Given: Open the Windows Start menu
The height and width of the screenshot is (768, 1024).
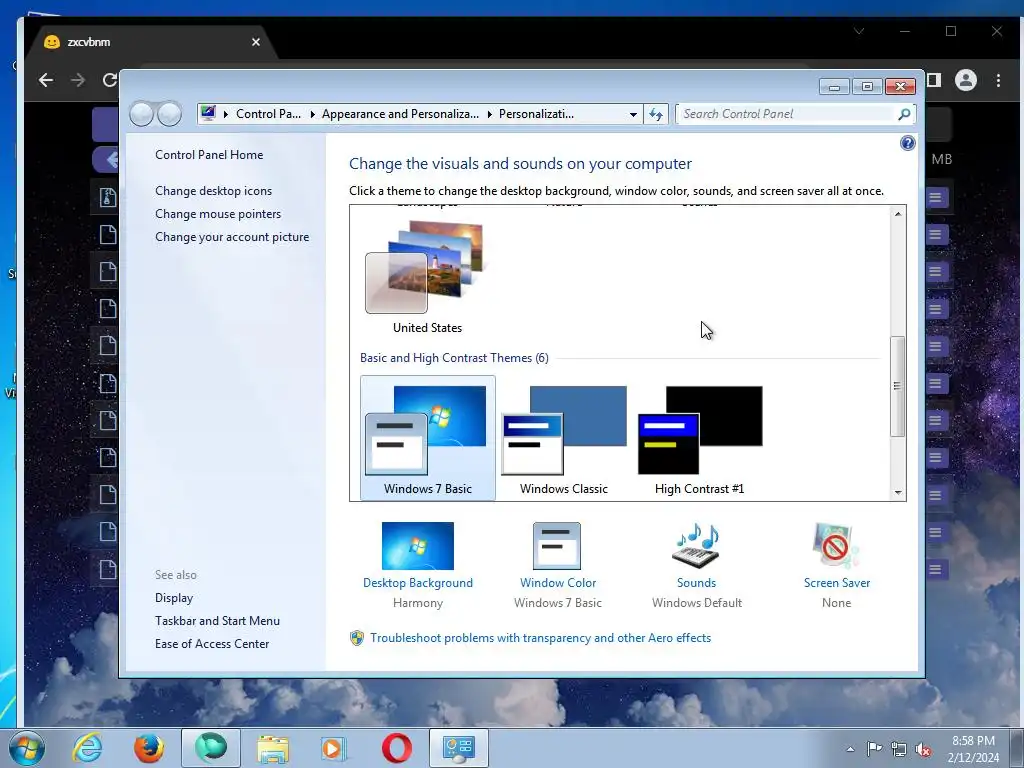Looking at the screenshot, I should coord(27,748).
